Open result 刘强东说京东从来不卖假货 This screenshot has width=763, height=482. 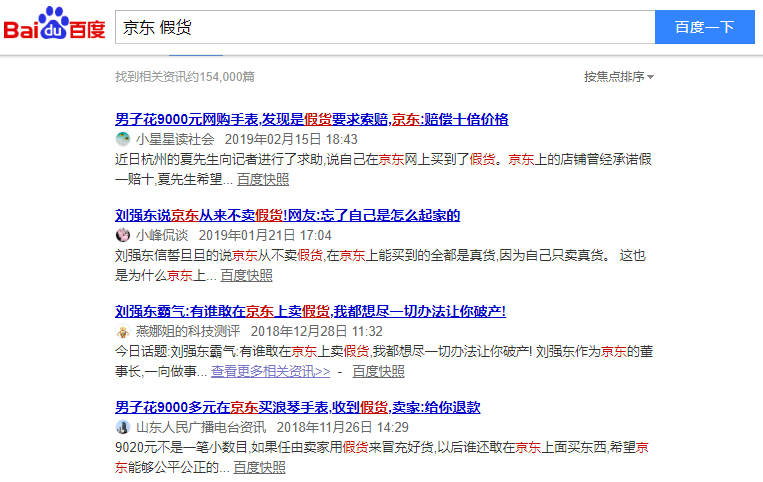[x=288, y=215]
